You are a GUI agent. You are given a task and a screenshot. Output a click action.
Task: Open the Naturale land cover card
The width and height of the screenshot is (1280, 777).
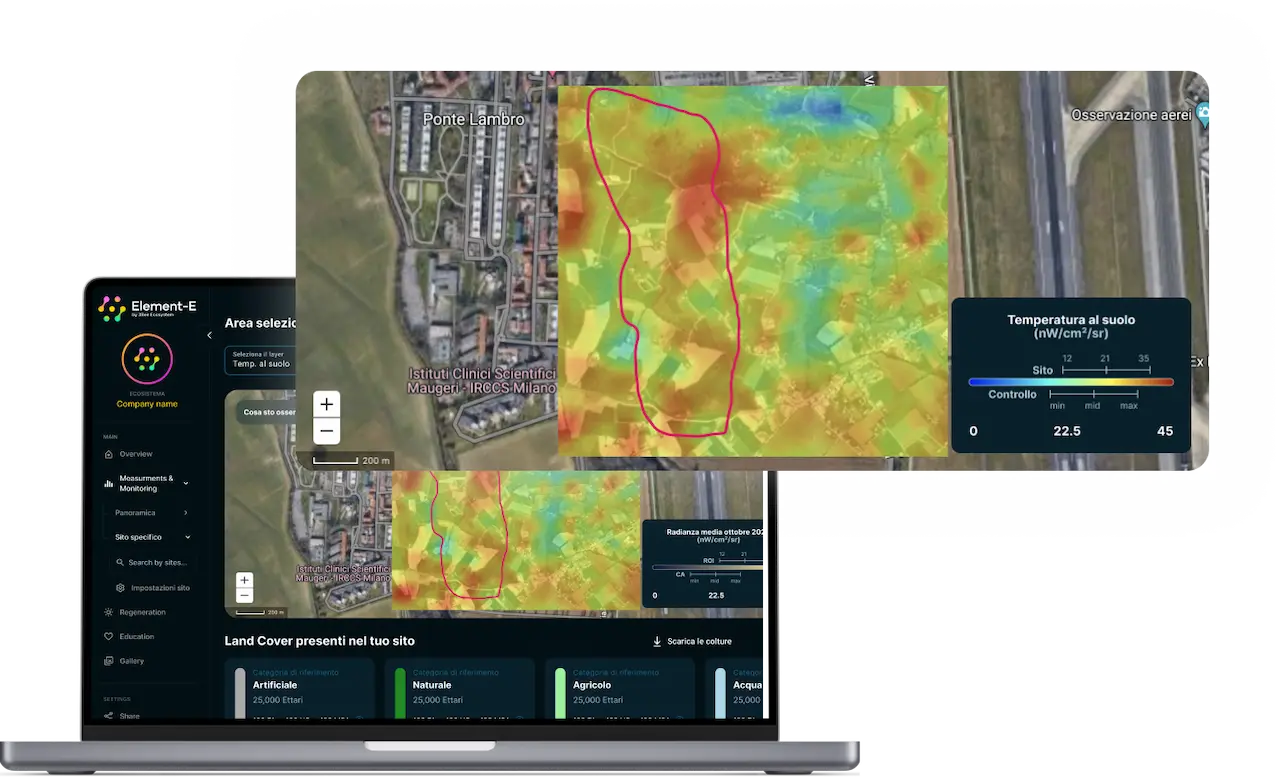tap(460, 688)
